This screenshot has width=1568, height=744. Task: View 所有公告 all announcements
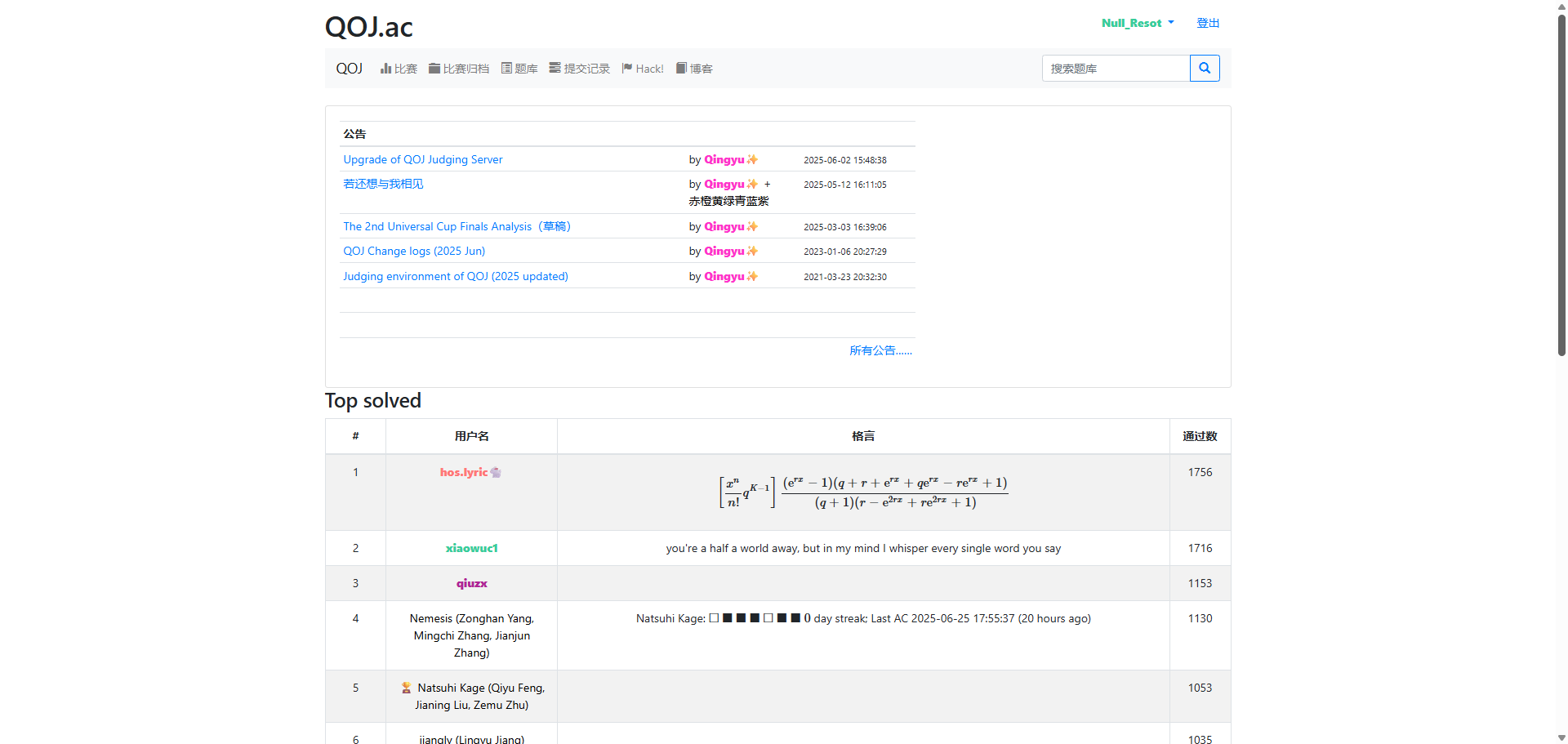pyautogui.click(x=880, y=350)
